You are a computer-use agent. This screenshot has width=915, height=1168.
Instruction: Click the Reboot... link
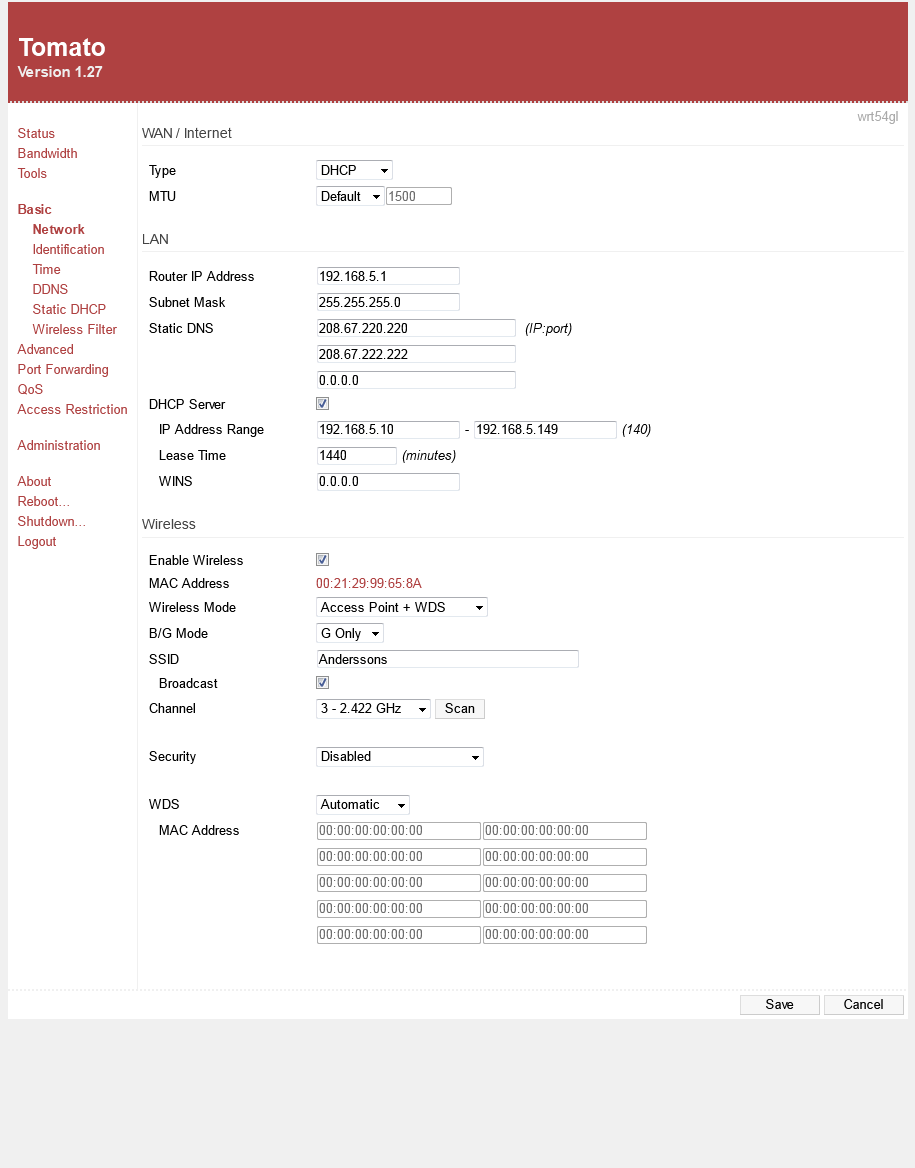coord(43,502)
